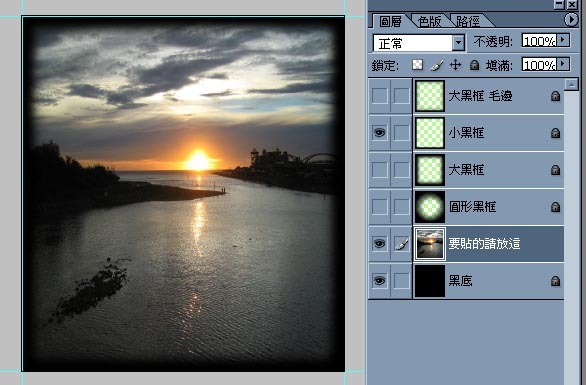This screenshot has height=385, width=586.
Task: Show the 大黑框 layer
Action: coord(380,170)
